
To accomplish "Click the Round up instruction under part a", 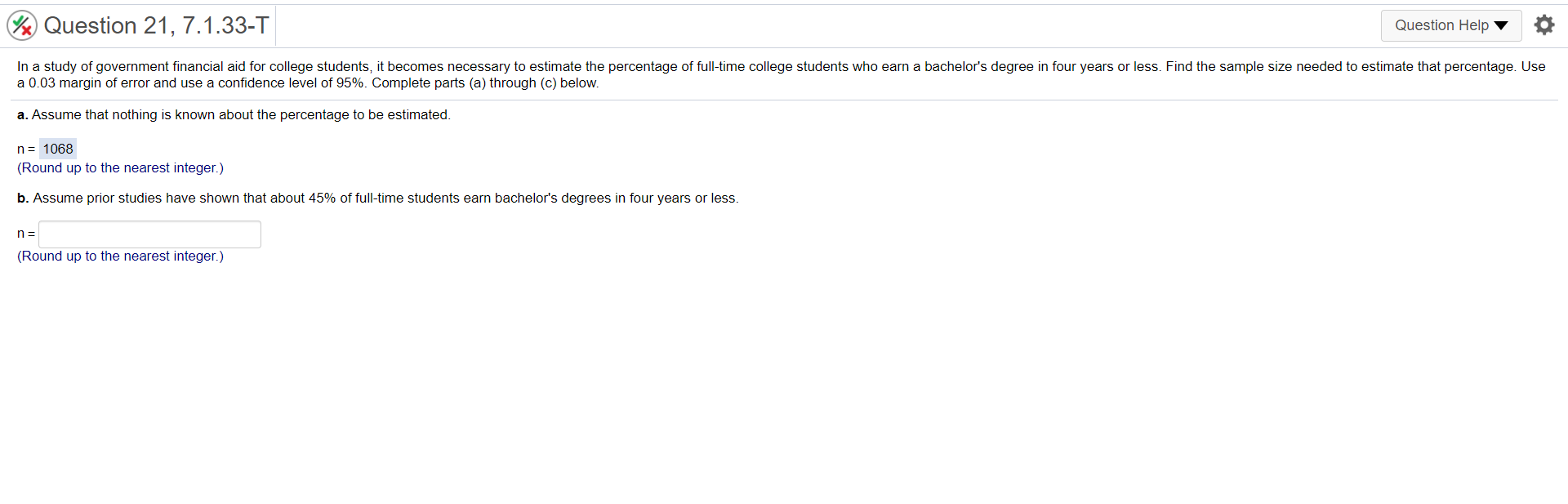I will pyautogui.click(x=119, y=167).
